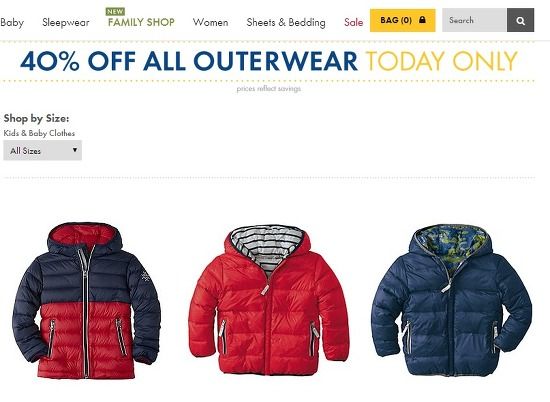Click the NEW badge above Family Shop
The height and width of the screenshot is (402, 550).
click(115, 12)
